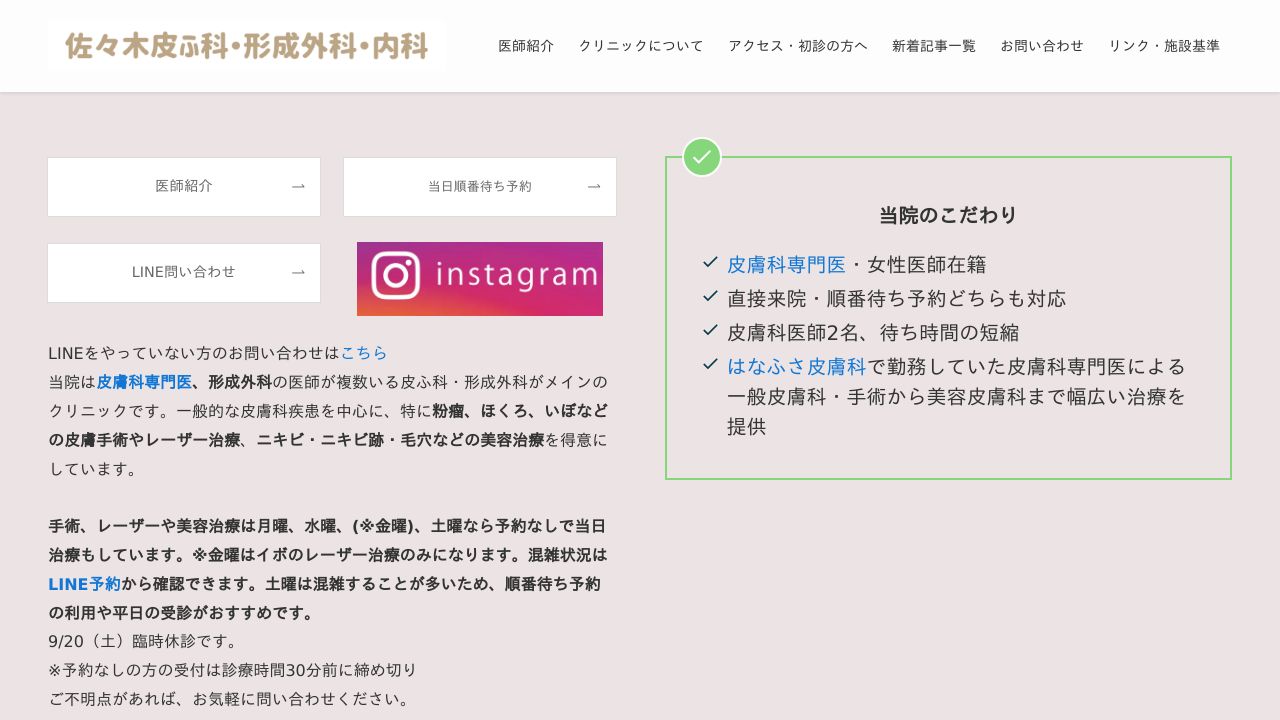The height and width of the screenshot is (720, 1280).
Task: Click the green checkmark circle badge
Action: tap(702, 157)
